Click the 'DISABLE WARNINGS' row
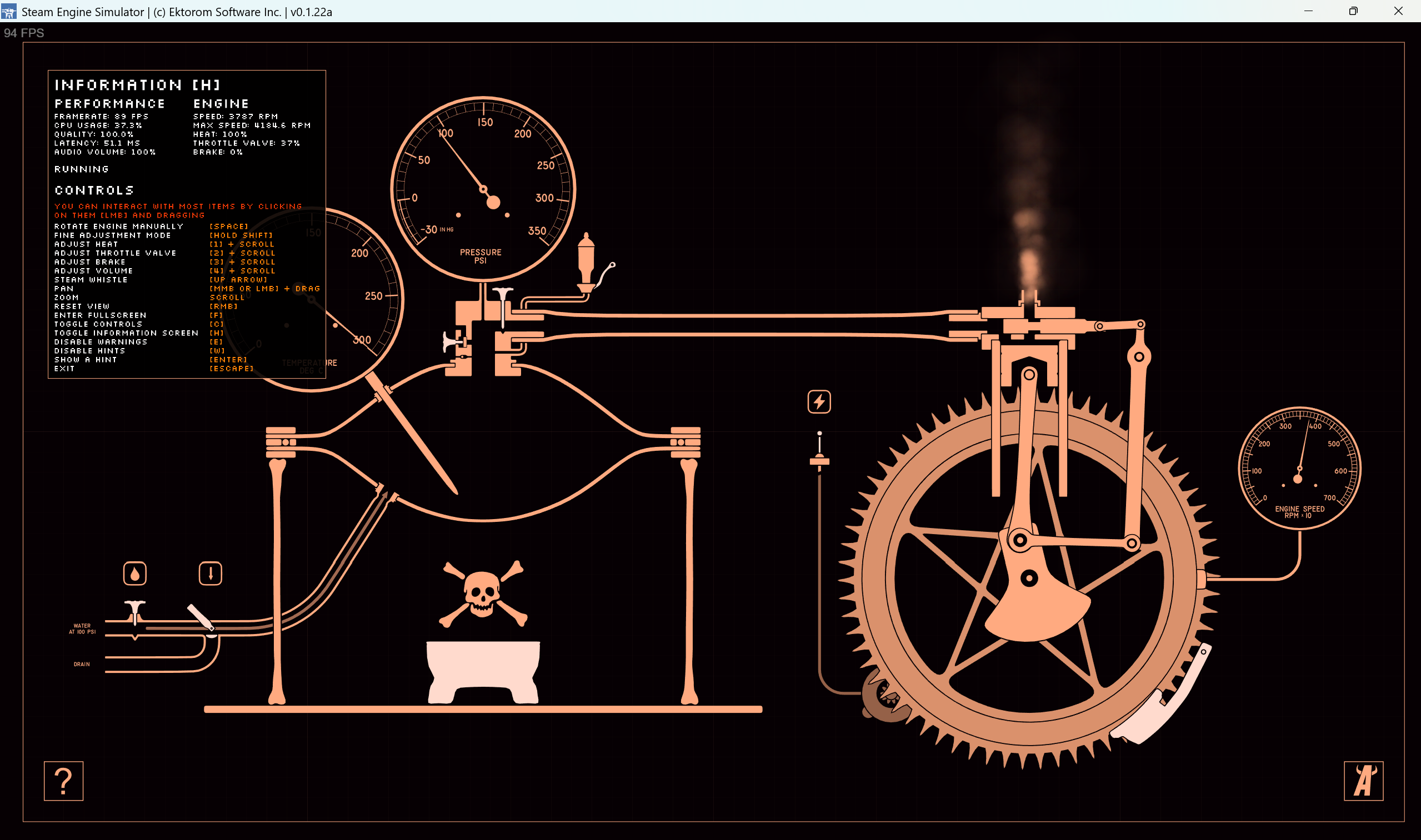Image resolution: width=1421 pixels, height=840 pixels. [139, 342]
